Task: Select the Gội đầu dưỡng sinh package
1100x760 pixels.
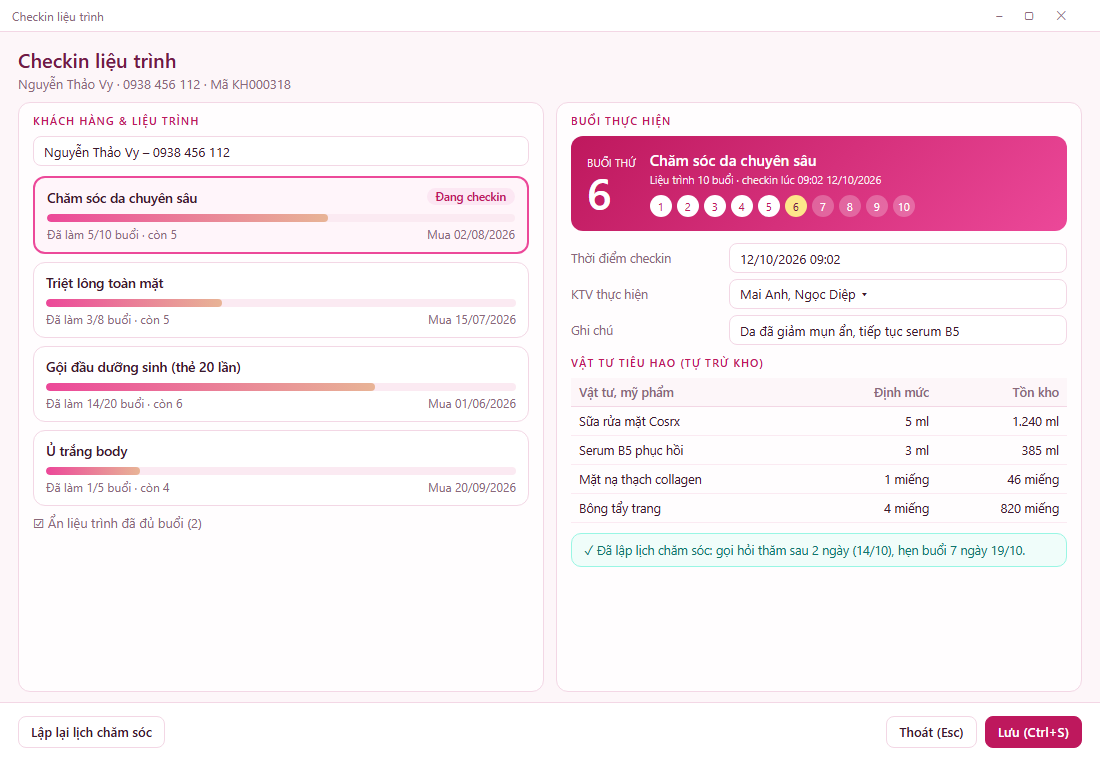Action: point(281,385)
